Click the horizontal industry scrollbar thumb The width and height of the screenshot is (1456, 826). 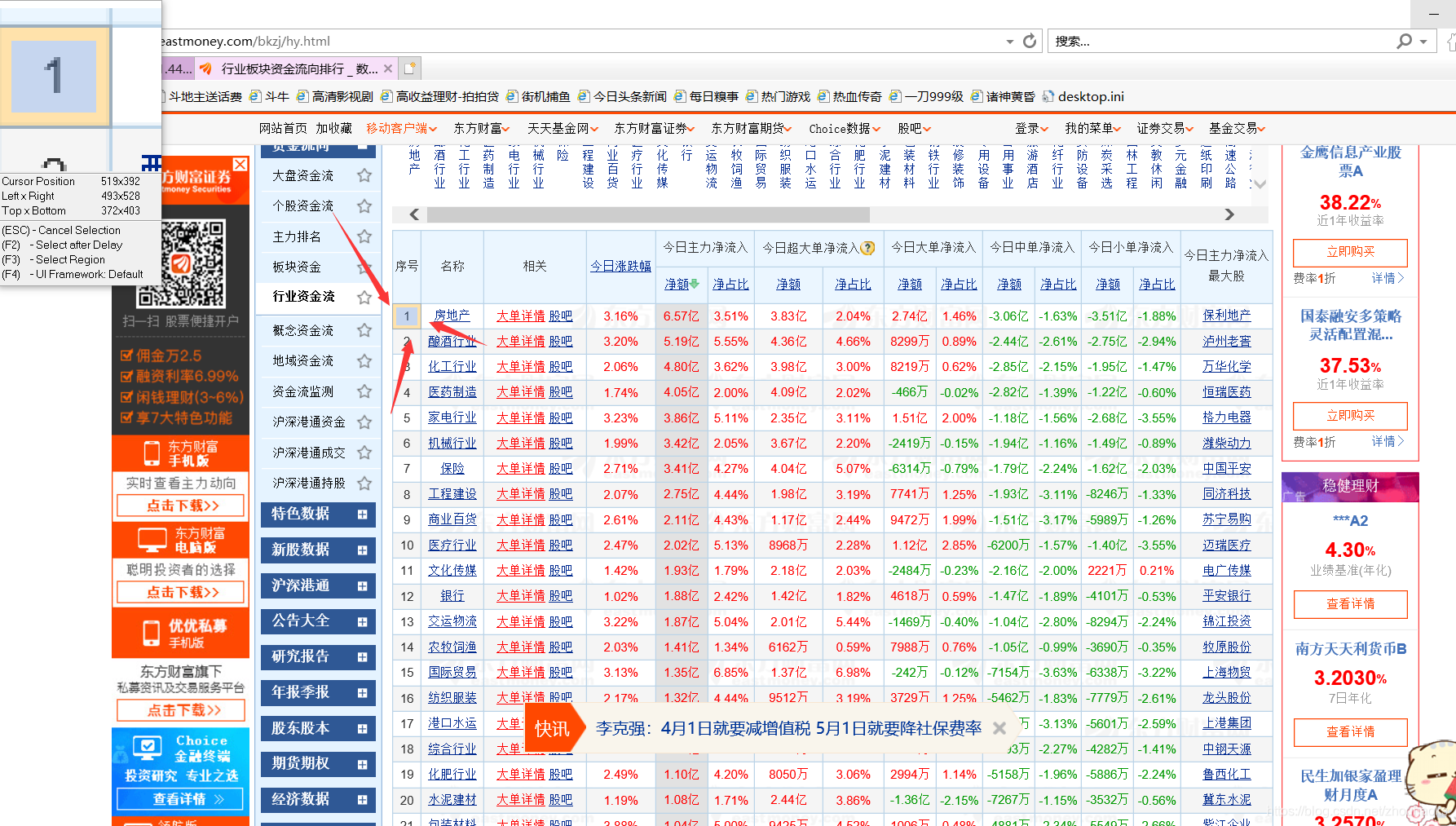(x=648, y=214)
